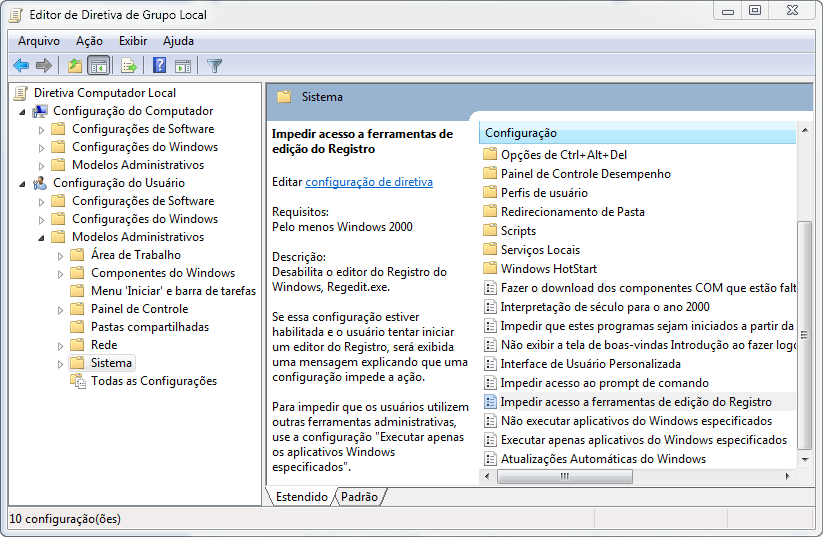Viewport: 823px width, 537px height.
Task: Select Configurações do Windows under Configuração do Computador
Action: tap(145, 147)
